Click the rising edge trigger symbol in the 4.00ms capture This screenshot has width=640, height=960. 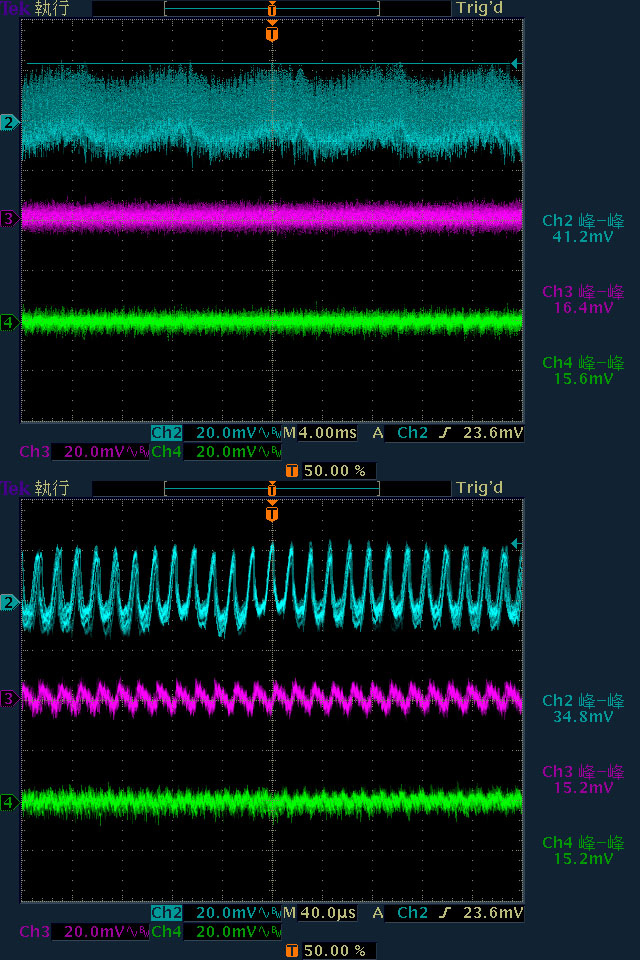445,433
